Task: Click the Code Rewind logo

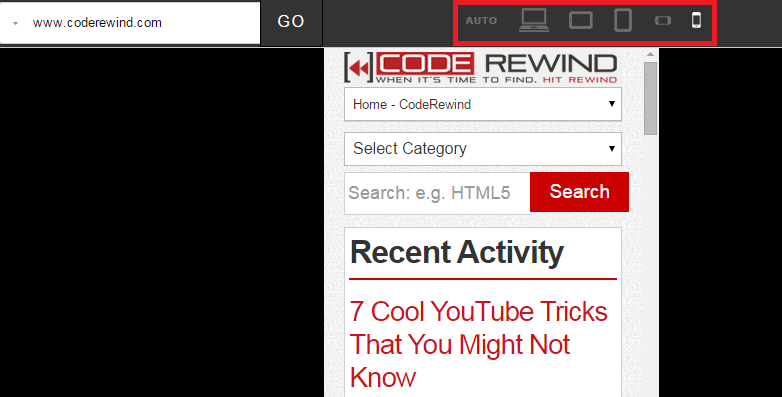Action: (x=481, y=67)
